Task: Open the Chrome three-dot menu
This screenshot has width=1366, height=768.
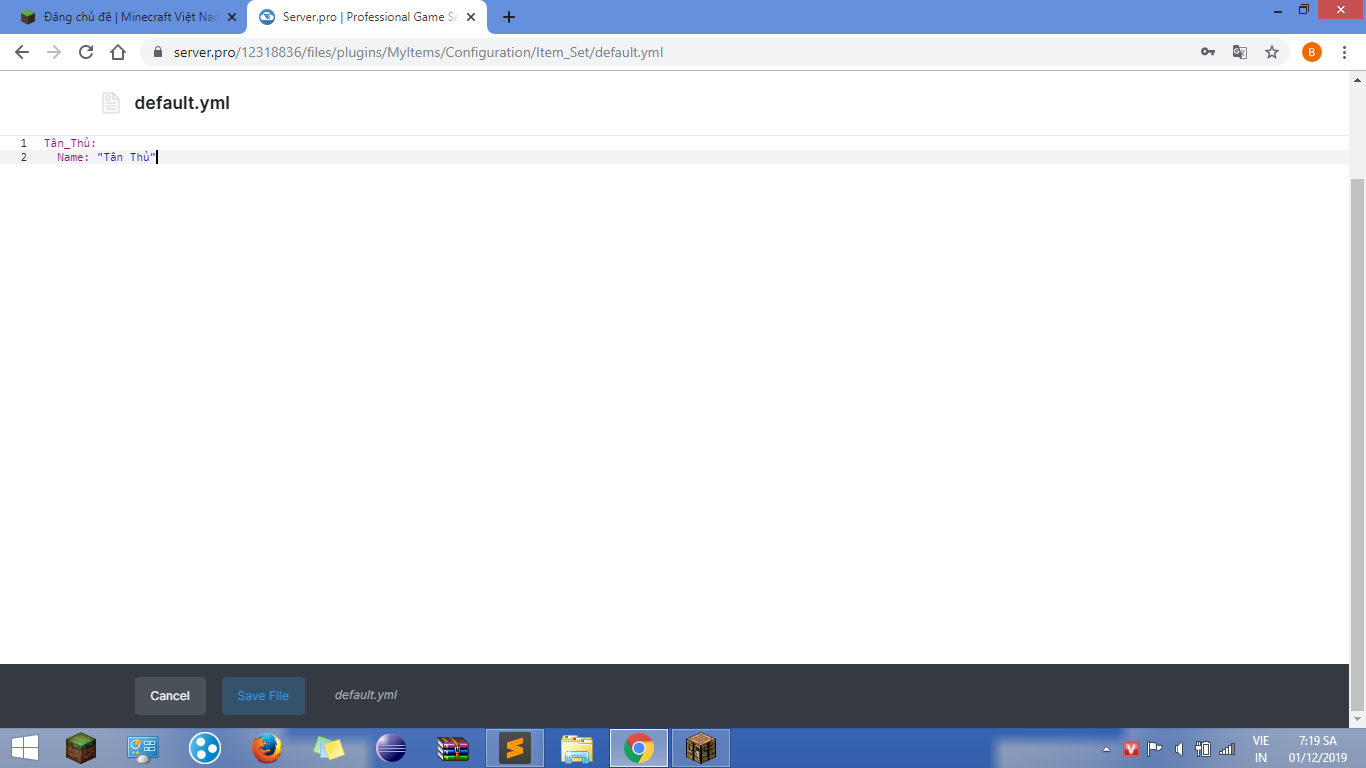Action: (x=1344, y=52)
